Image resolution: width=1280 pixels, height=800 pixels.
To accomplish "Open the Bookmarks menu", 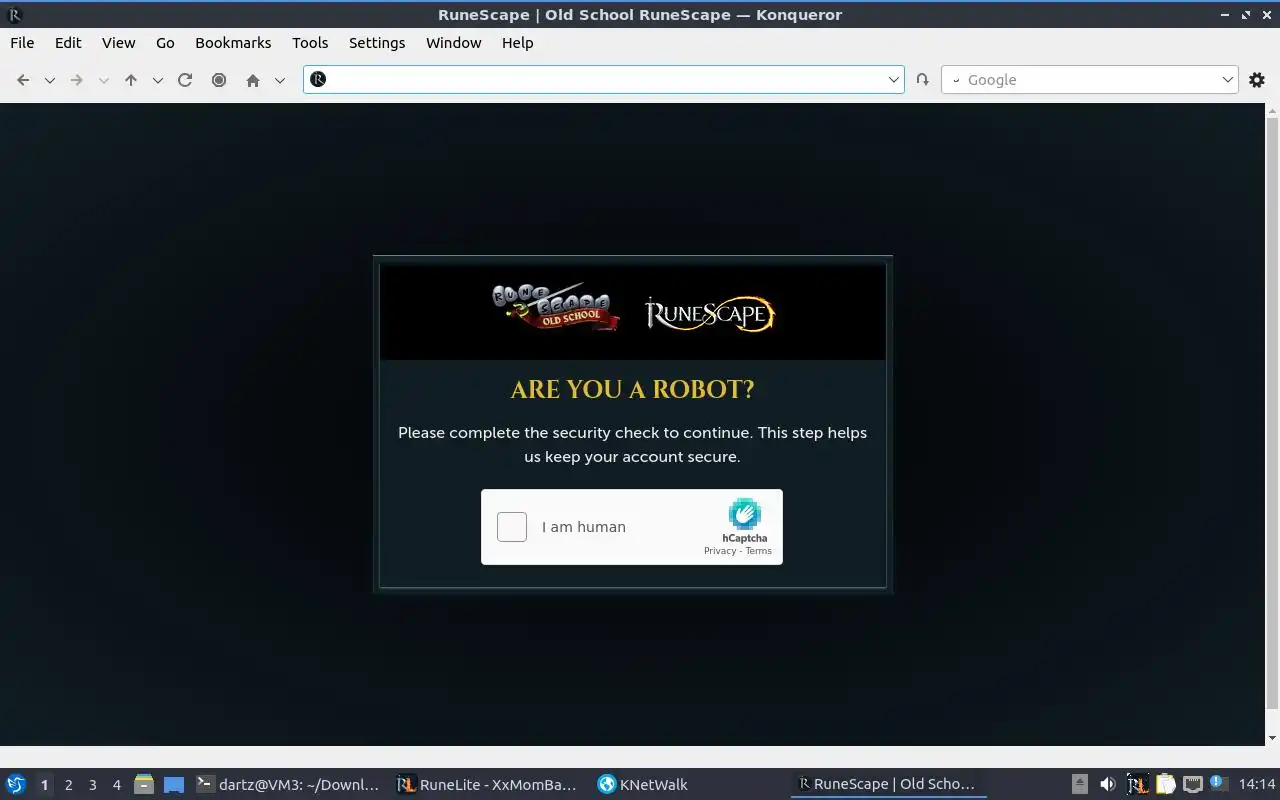I will [x=233, y=43].
